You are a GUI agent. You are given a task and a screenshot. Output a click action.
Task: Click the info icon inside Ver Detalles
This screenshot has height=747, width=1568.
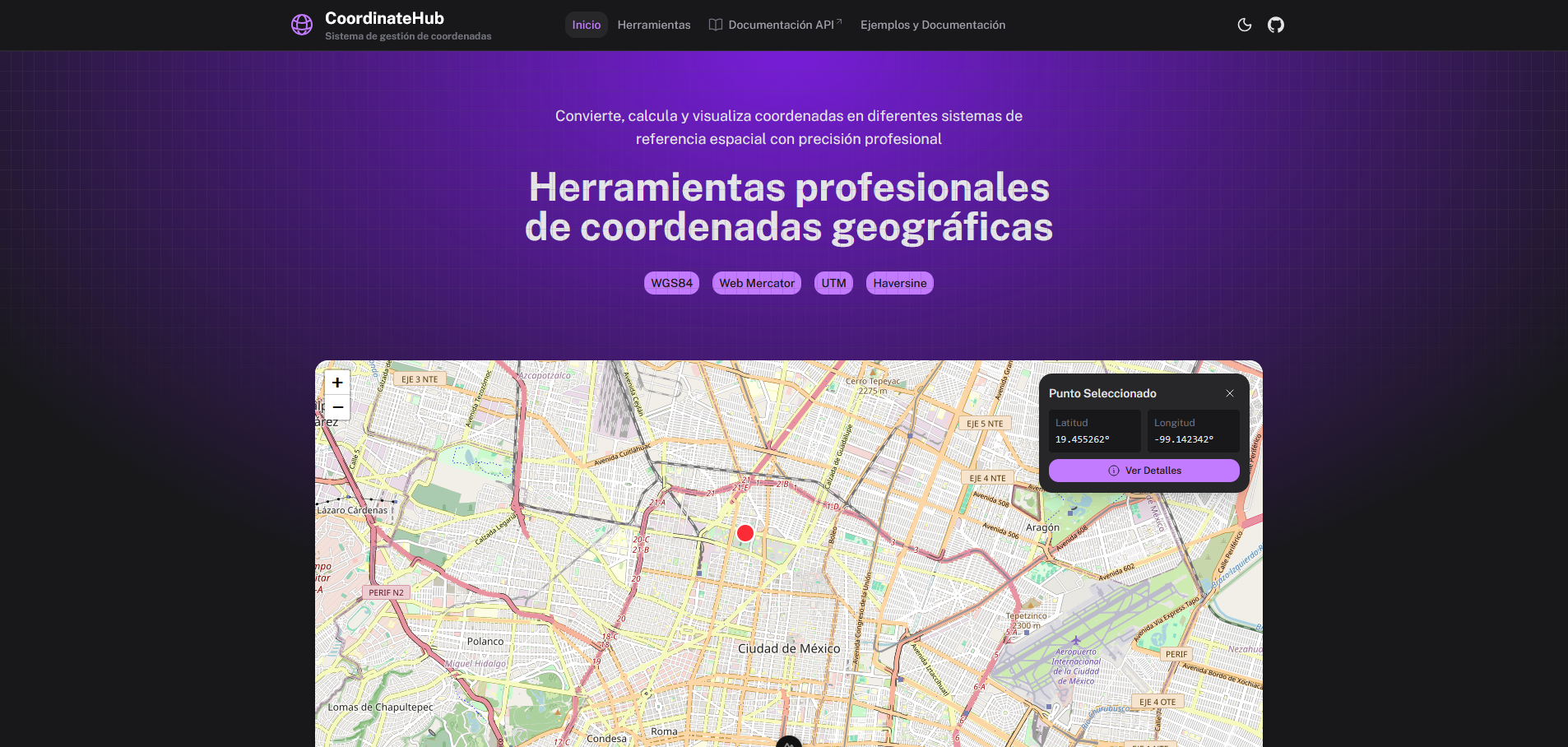click(x=1113, y=470)
